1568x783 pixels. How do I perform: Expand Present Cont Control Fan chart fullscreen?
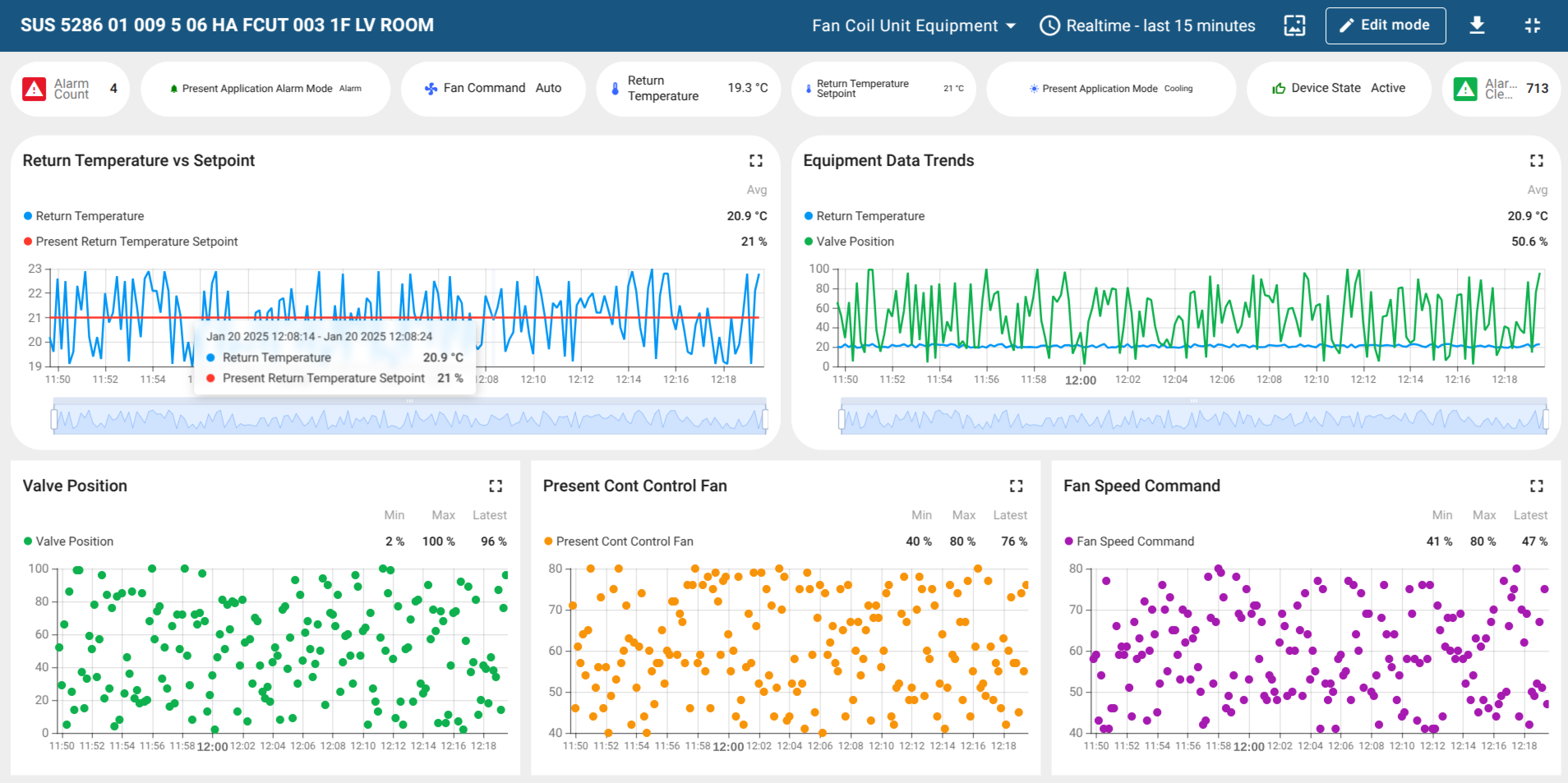click(1016, 486)
